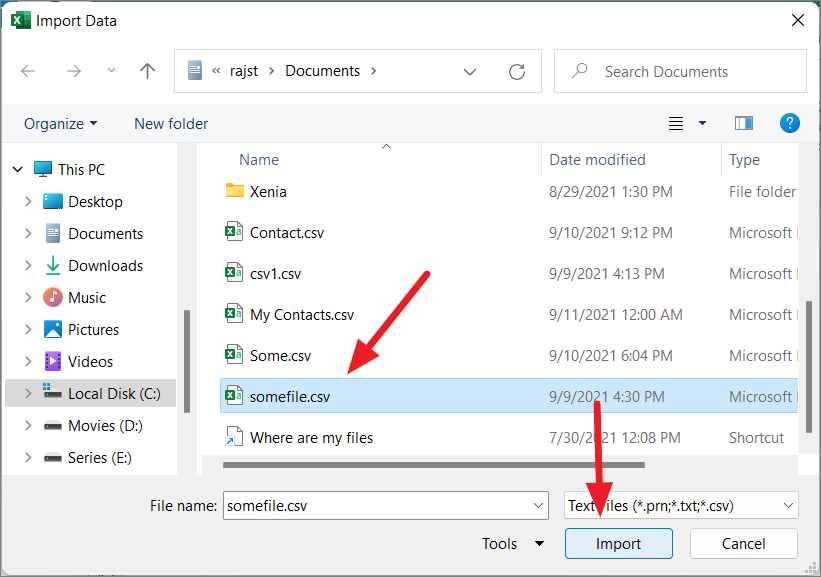This screenshot has width=821, height=577.
Task: Click the Refresh icon
Action: [517, 71]
